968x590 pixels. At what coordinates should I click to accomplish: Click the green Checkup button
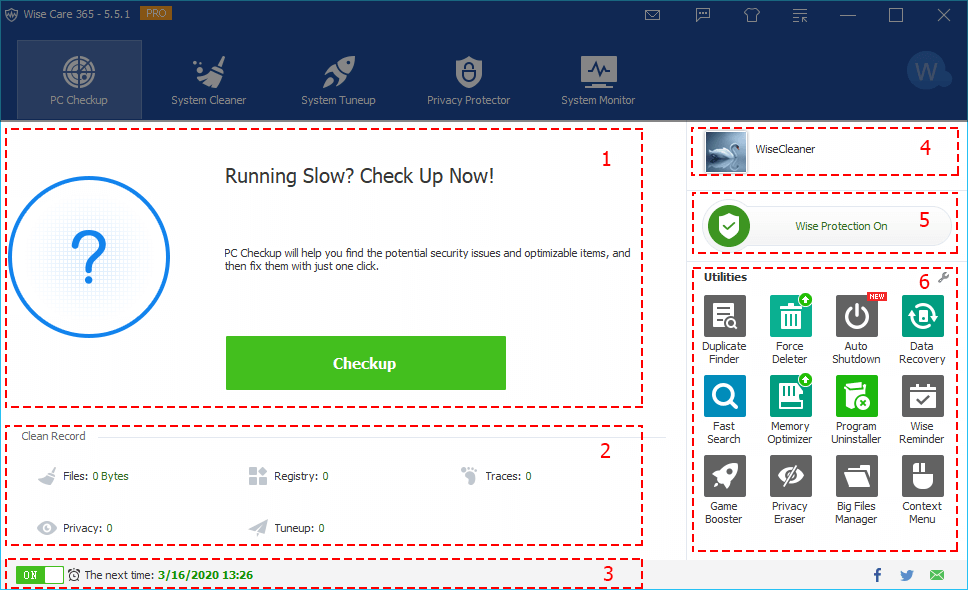click(x=365, y=363)
